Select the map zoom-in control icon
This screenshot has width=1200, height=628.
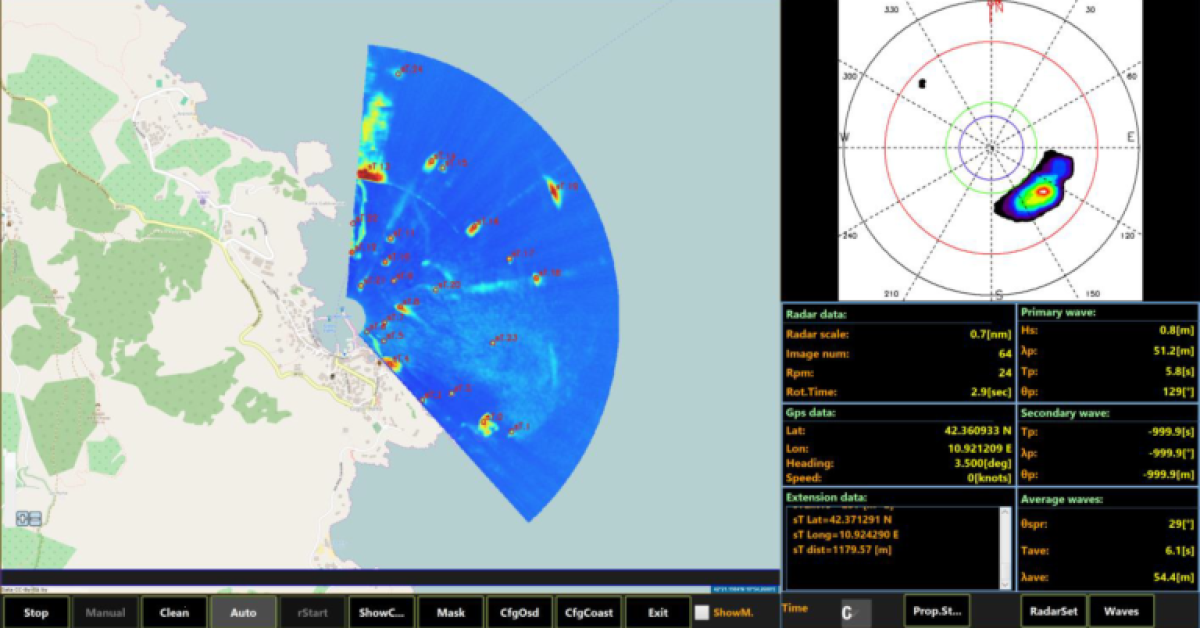[x=22, y=518]
